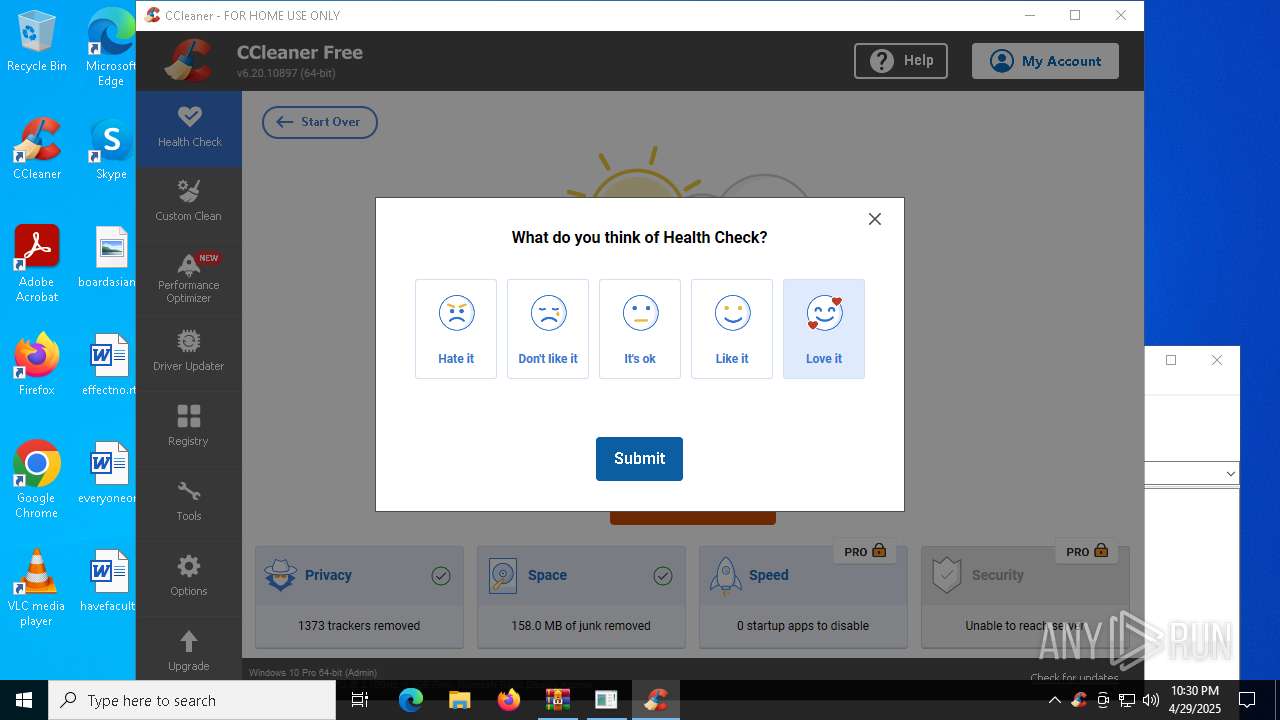The image size is (1280, 720).
Task: Close the feedback dialog with X
Action: 875,219
